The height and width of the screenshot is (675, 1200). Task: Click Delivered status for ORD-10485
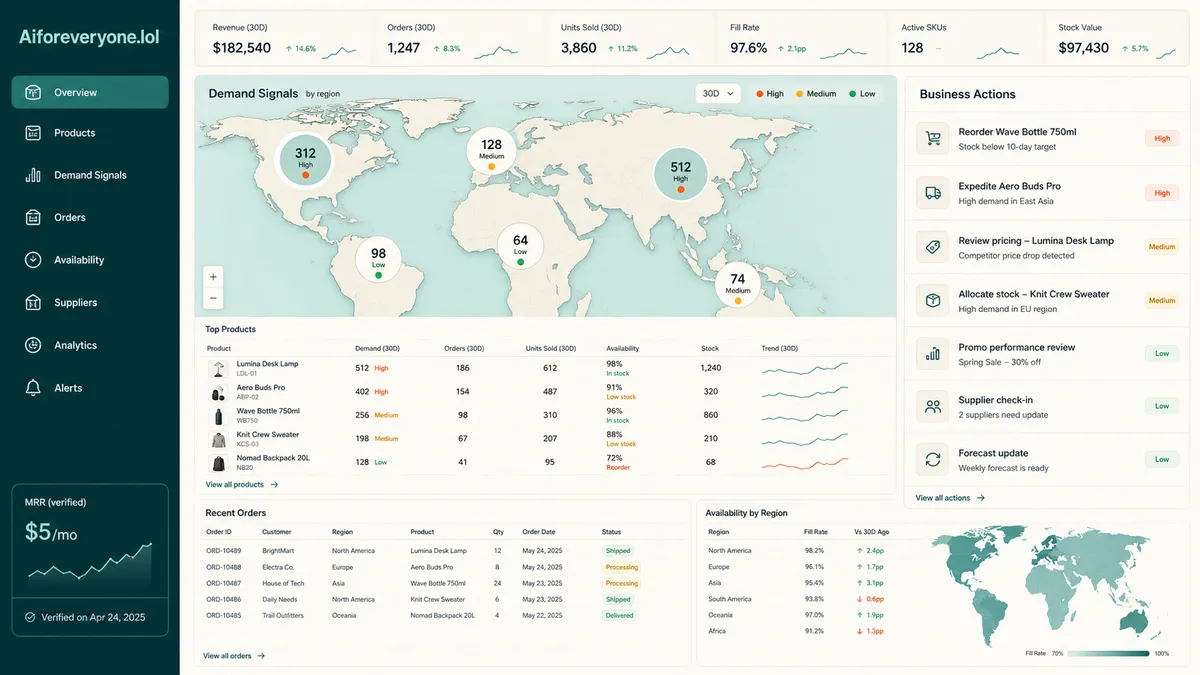coord(620,615)
